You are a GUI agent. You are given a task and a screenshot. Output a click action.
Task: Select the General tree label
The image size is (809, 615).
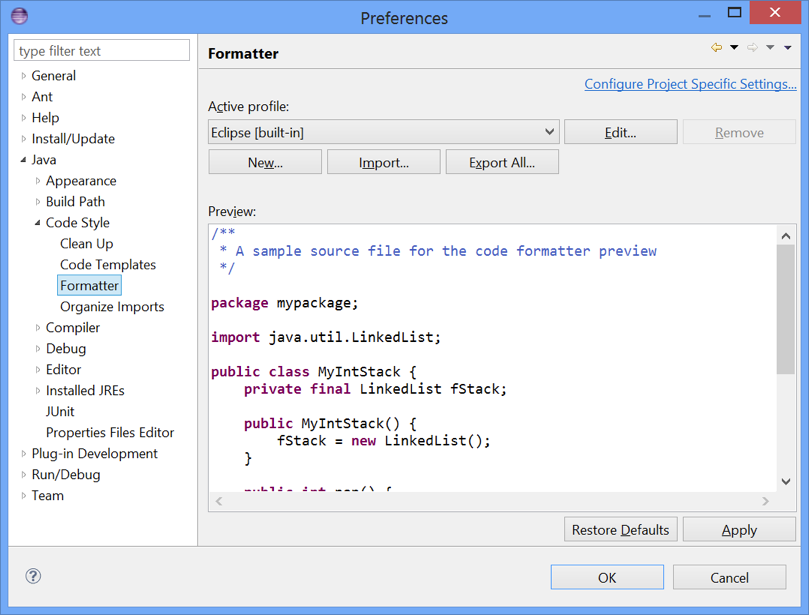(54, 76)
